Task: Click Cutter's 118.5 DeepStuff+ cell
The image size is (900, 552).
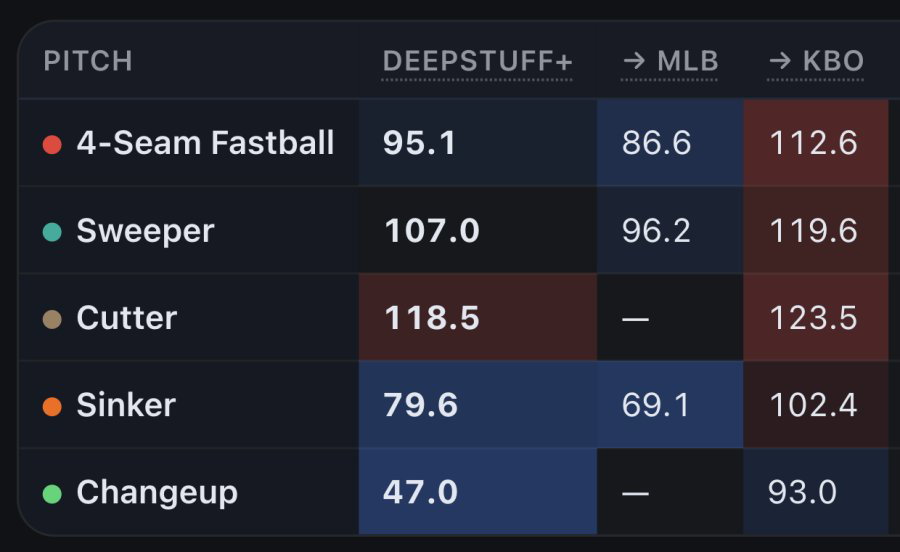Action: pyautogui.click(x=478, y=317)
